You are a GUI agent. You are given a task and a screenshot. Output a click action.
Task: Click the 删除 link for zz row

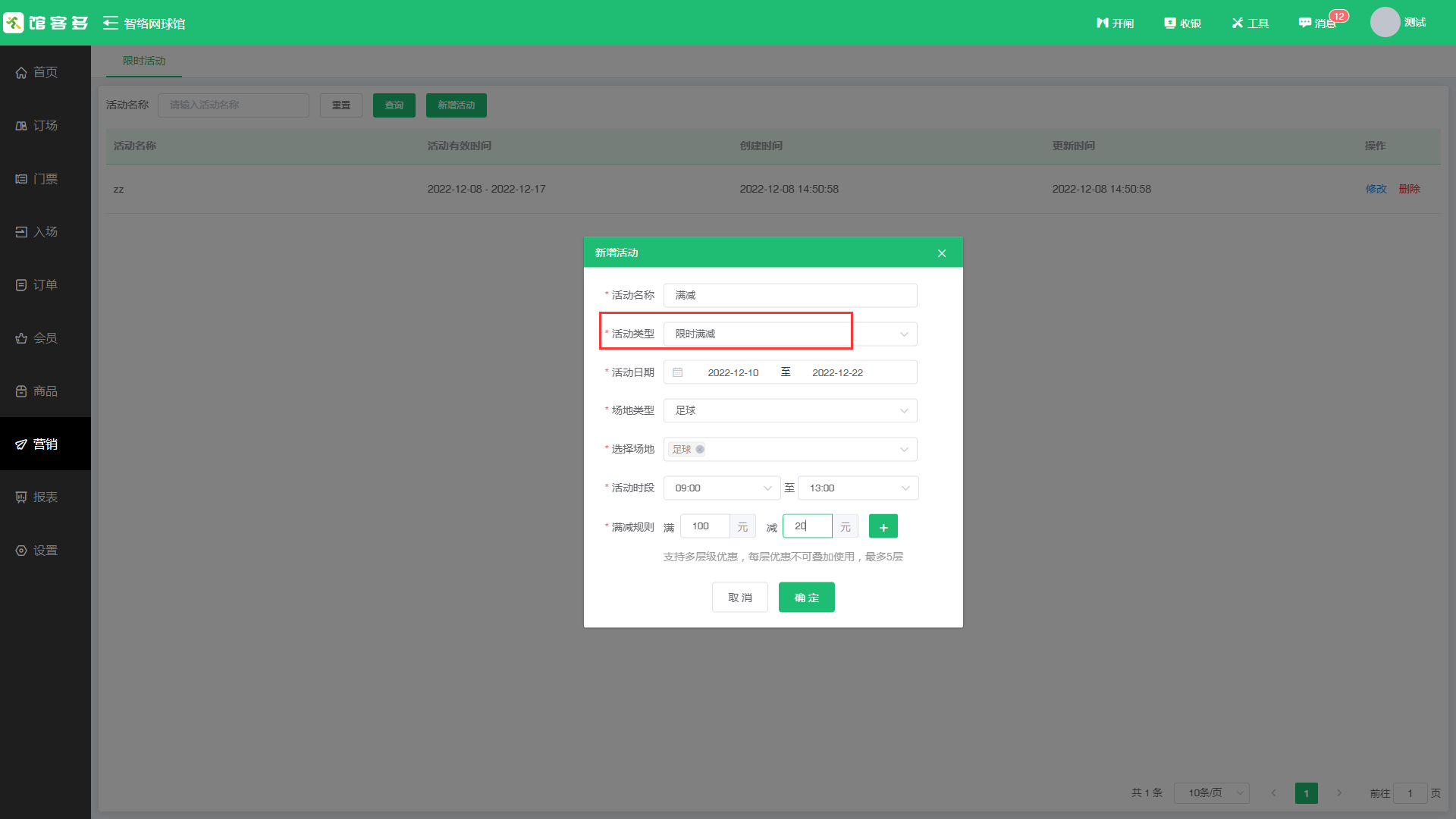(1409, 189)
